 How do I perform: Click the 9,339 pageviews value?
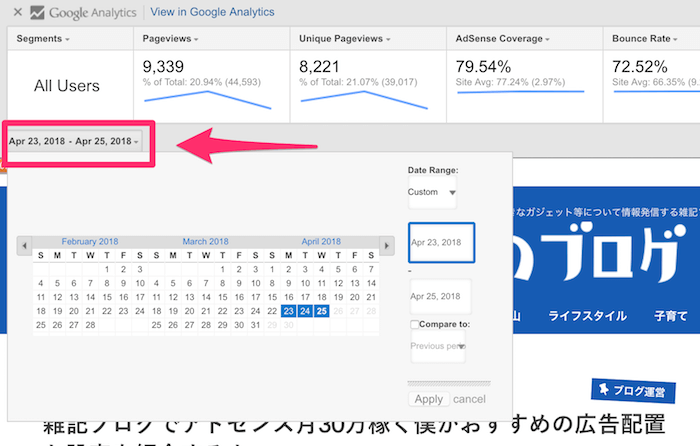coord(163,67)
